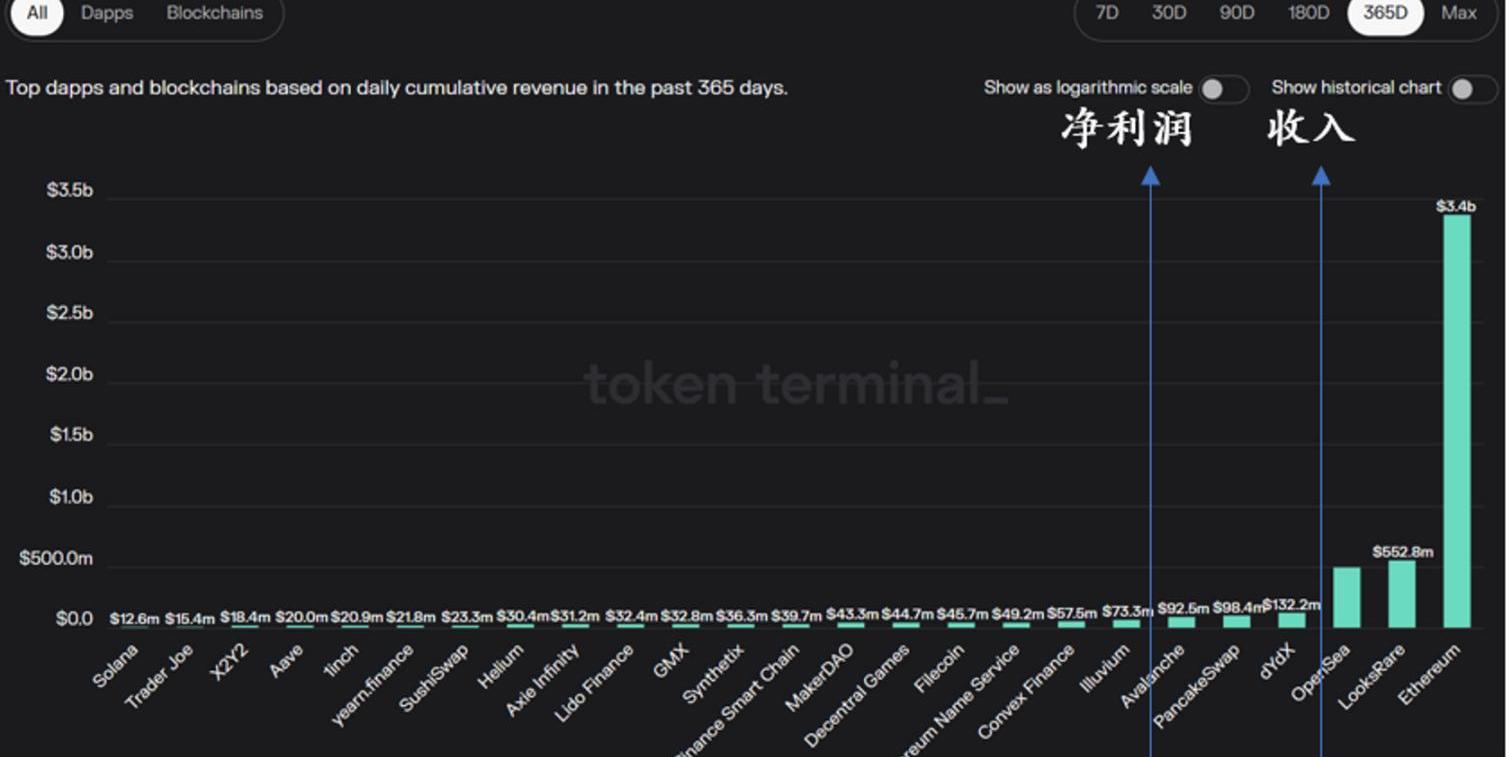
Task: Enable the logarithmic scale switch
Action: coord(1224,89)
